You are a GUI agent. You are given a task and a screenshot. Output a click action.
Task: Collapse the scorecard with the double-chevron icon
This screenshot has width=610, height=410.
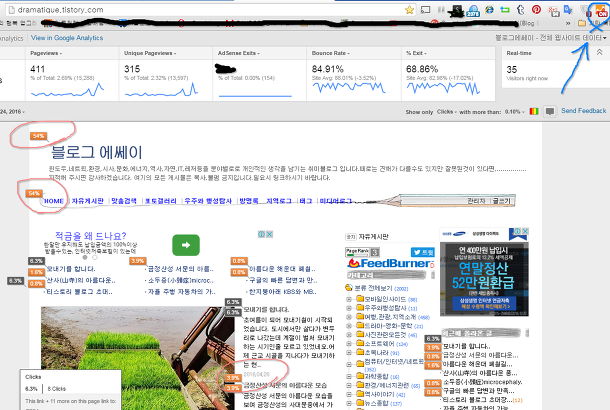click(599, 52)
